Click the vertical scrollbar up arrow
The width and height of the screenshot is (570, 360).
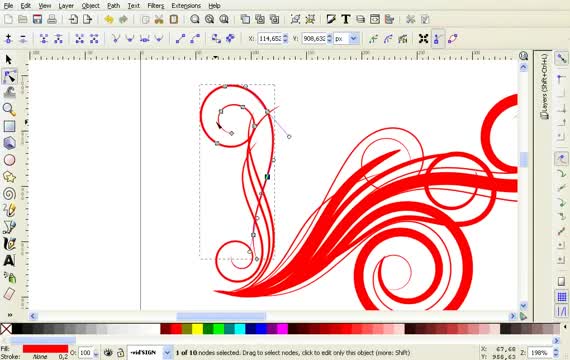523,67
